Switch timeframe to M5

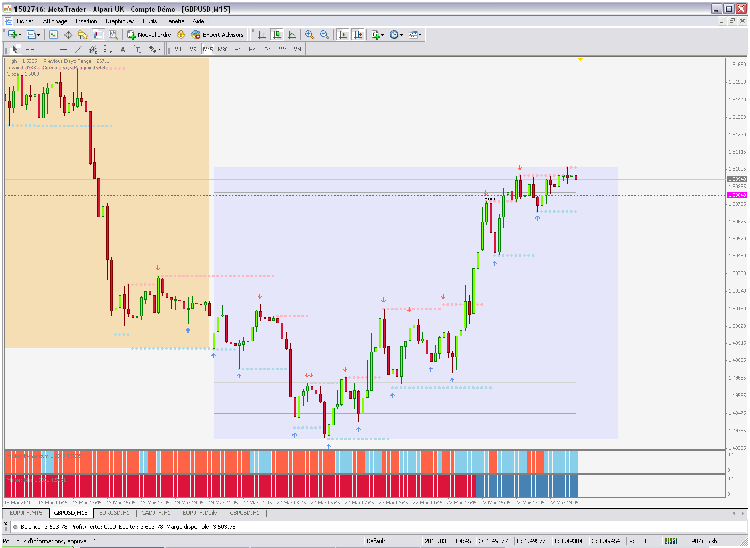(x=192, y=49)
